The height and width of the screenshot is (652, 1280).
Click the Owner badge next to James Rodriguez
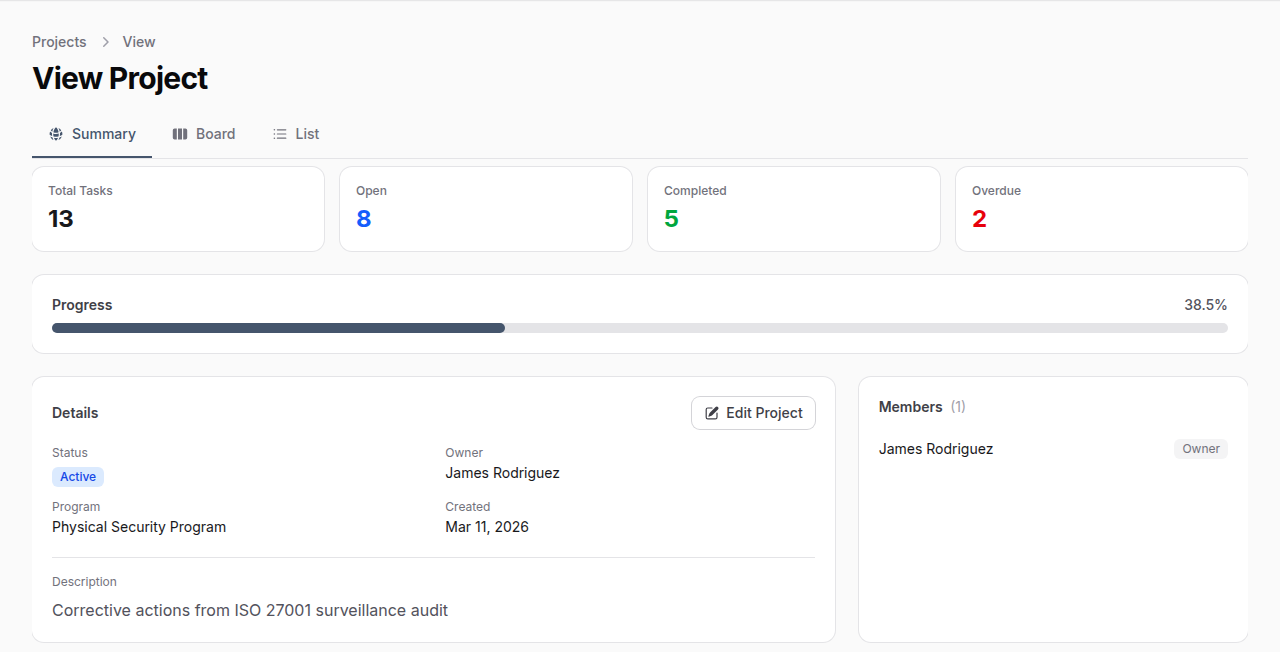pos(1200,448)
